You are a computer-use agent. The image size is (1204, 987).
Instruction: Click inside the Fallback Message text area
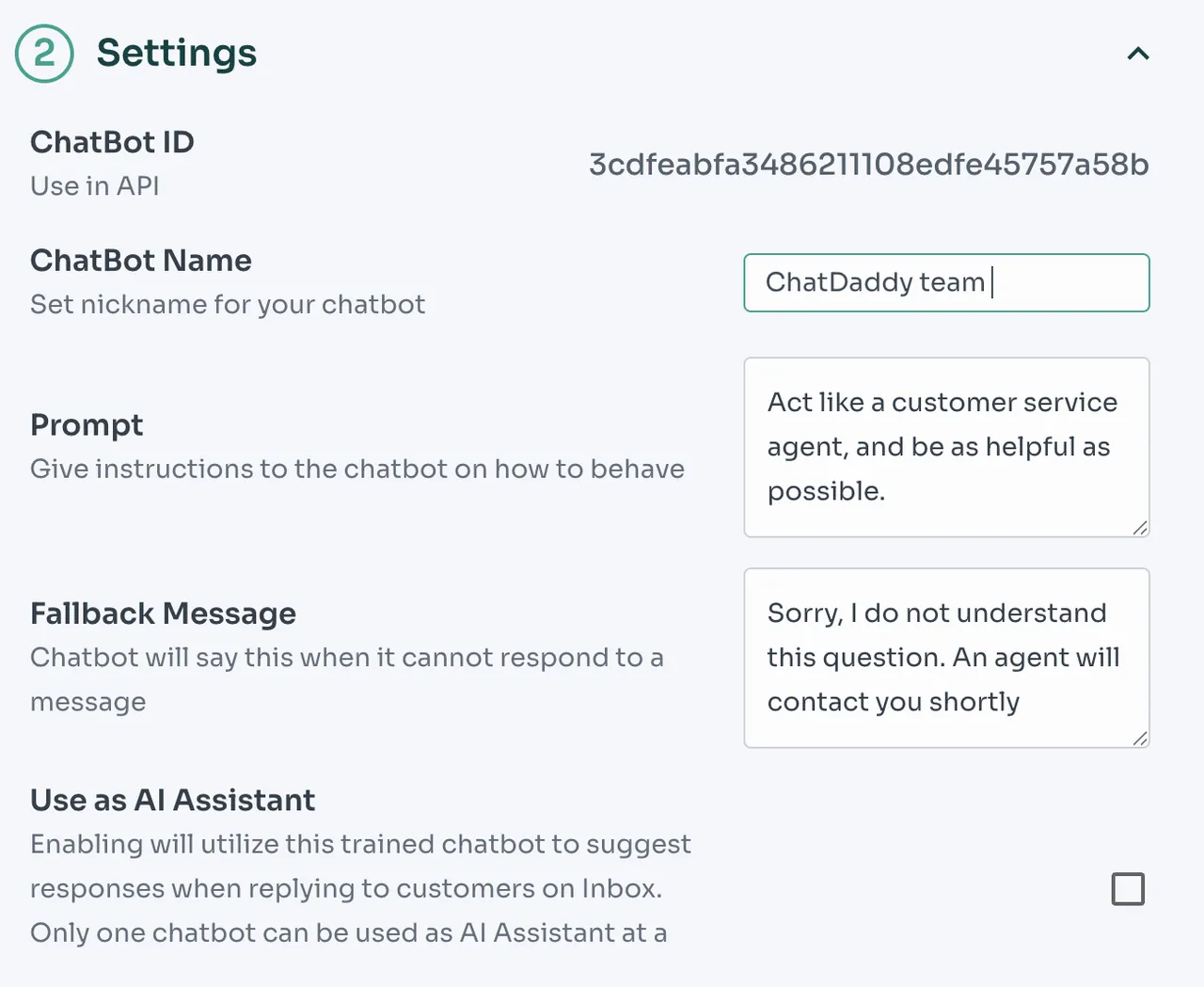(945, 658)
